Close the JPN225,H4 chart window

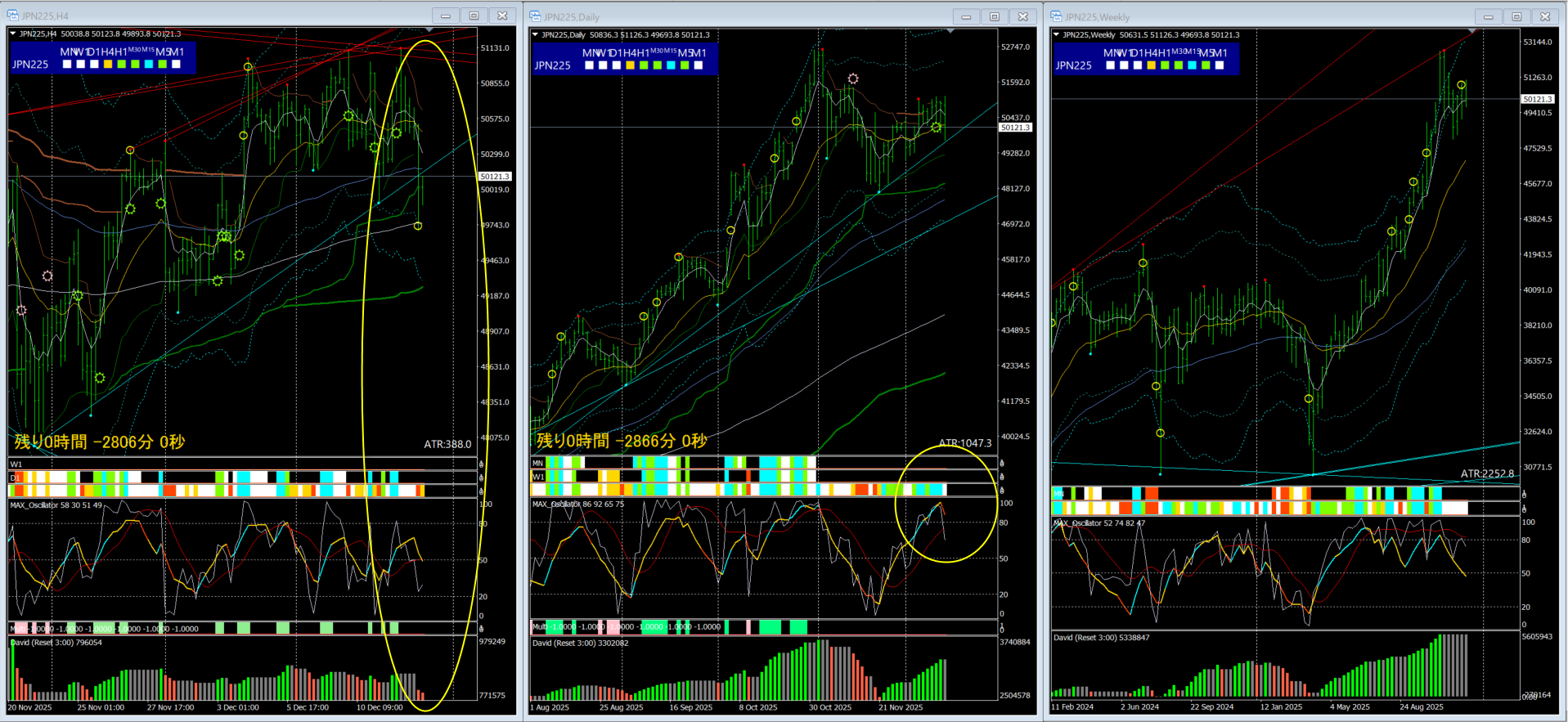tap(502, 16)
